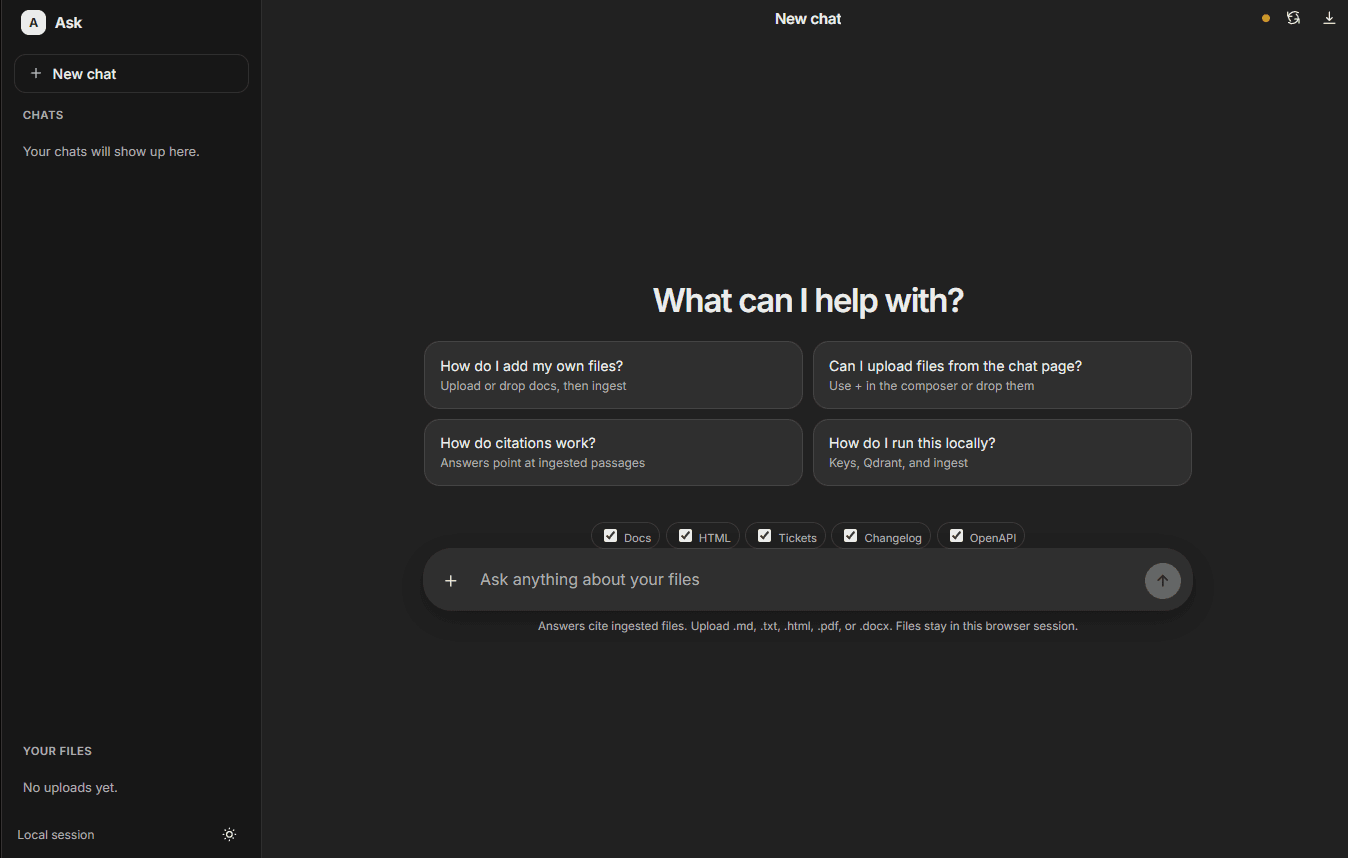Choose the "How do citations work?" card

click(613, 452)
